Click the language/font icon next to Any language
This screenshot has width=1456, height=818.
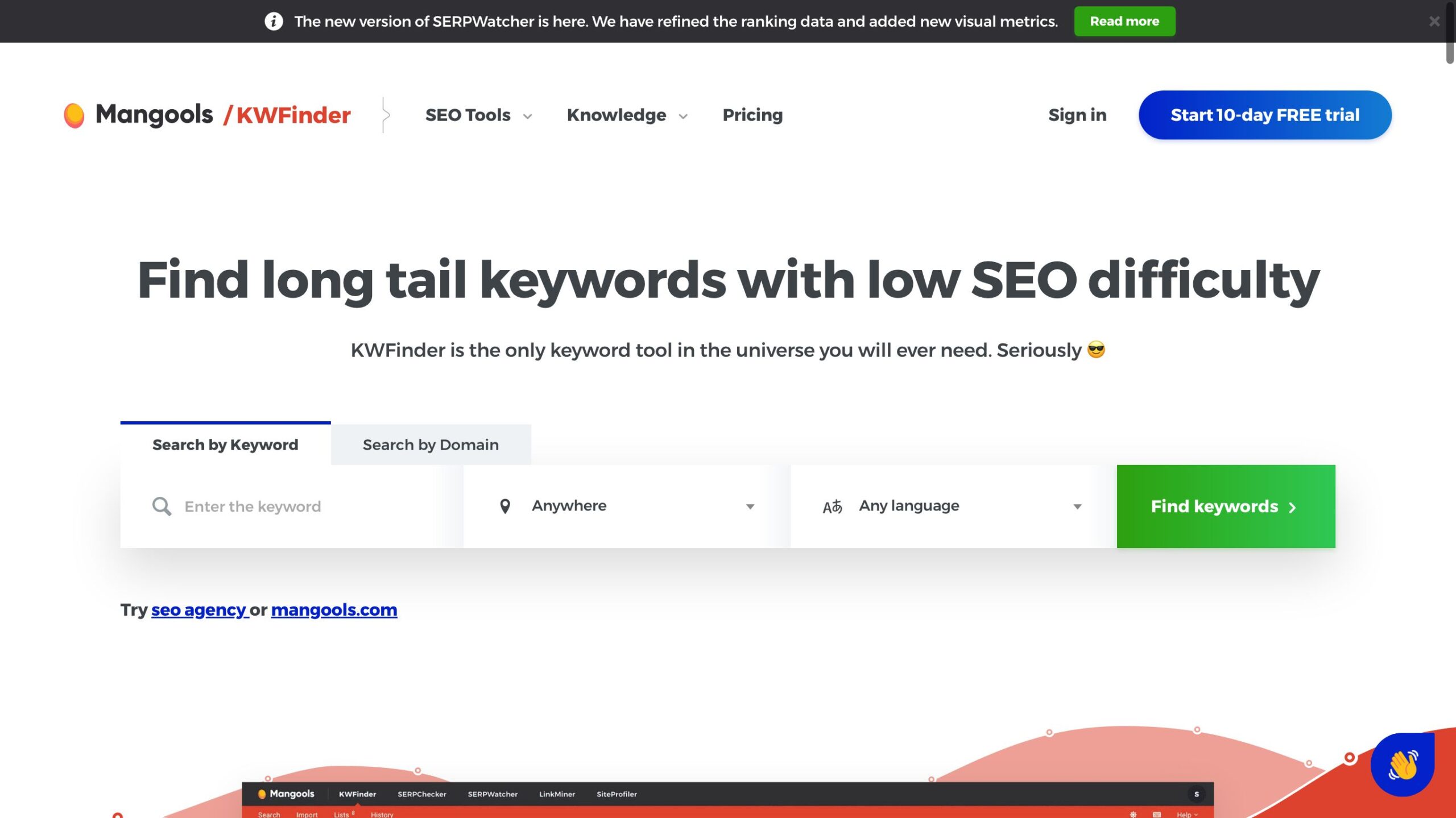[832, 506]
